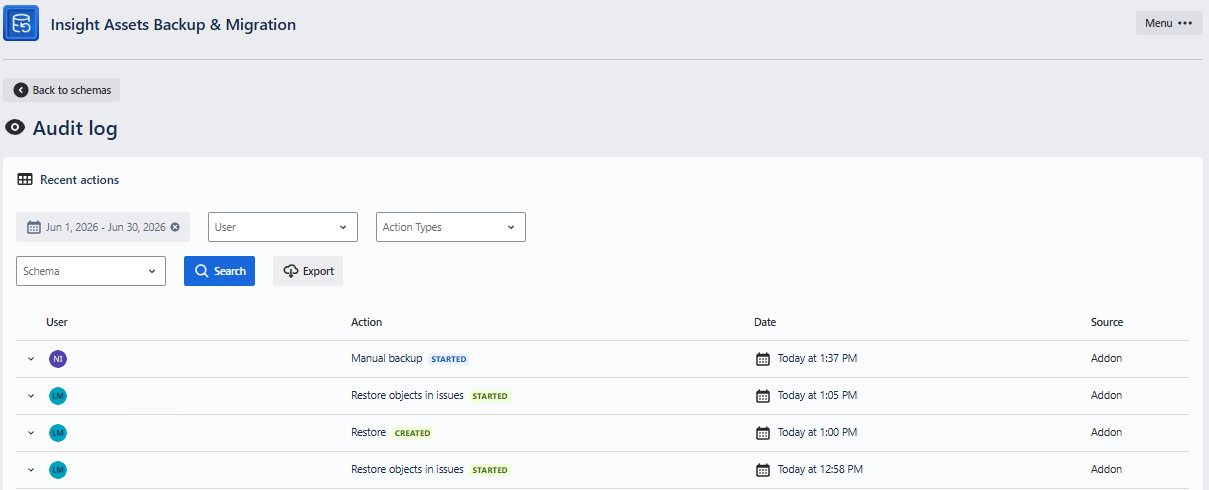Click the Restore action text at 1:00 PM

368,432
